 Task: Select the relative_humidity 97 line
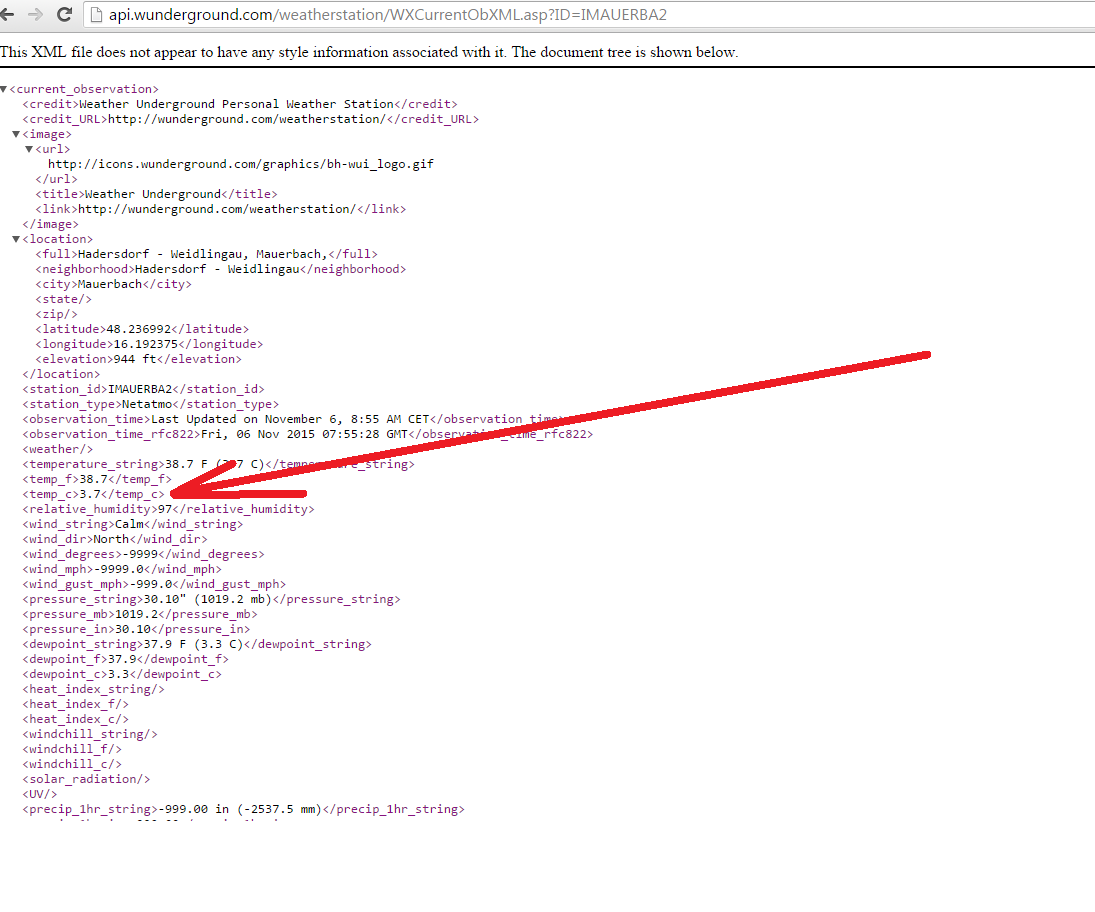pyautogui.click(x=168, y=509)
